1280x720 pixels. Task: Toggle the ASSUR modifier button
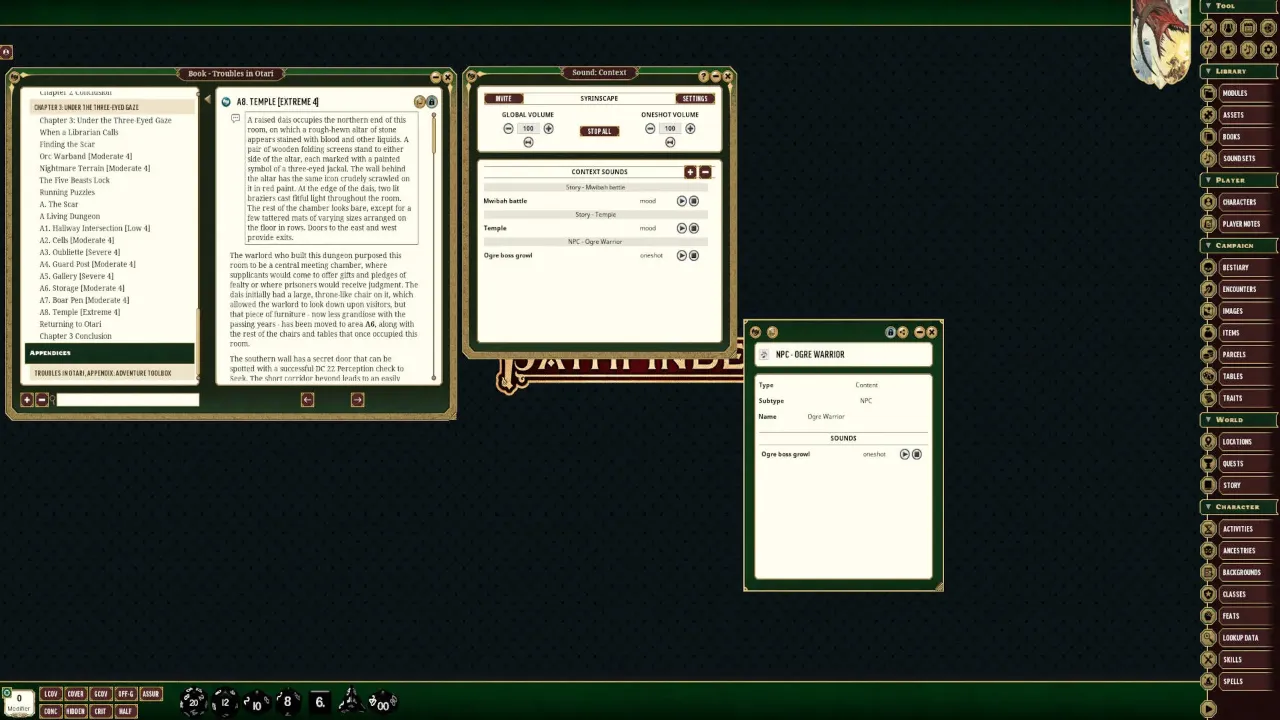(151, 694)
